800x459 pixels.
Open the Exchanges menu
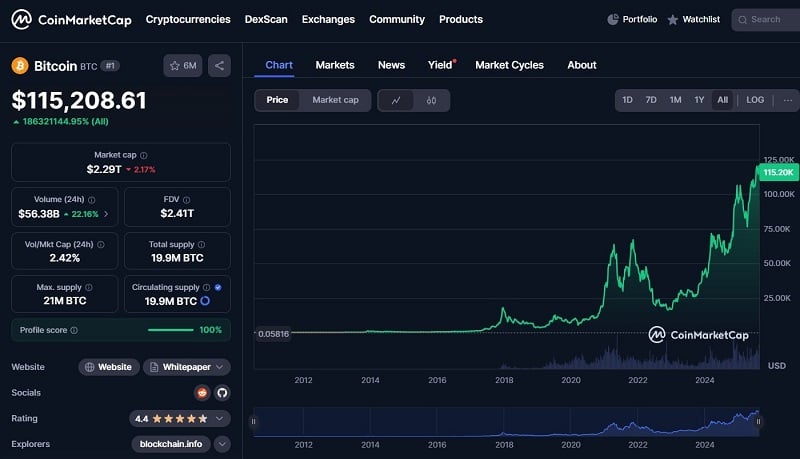click(x=328, y=19)
